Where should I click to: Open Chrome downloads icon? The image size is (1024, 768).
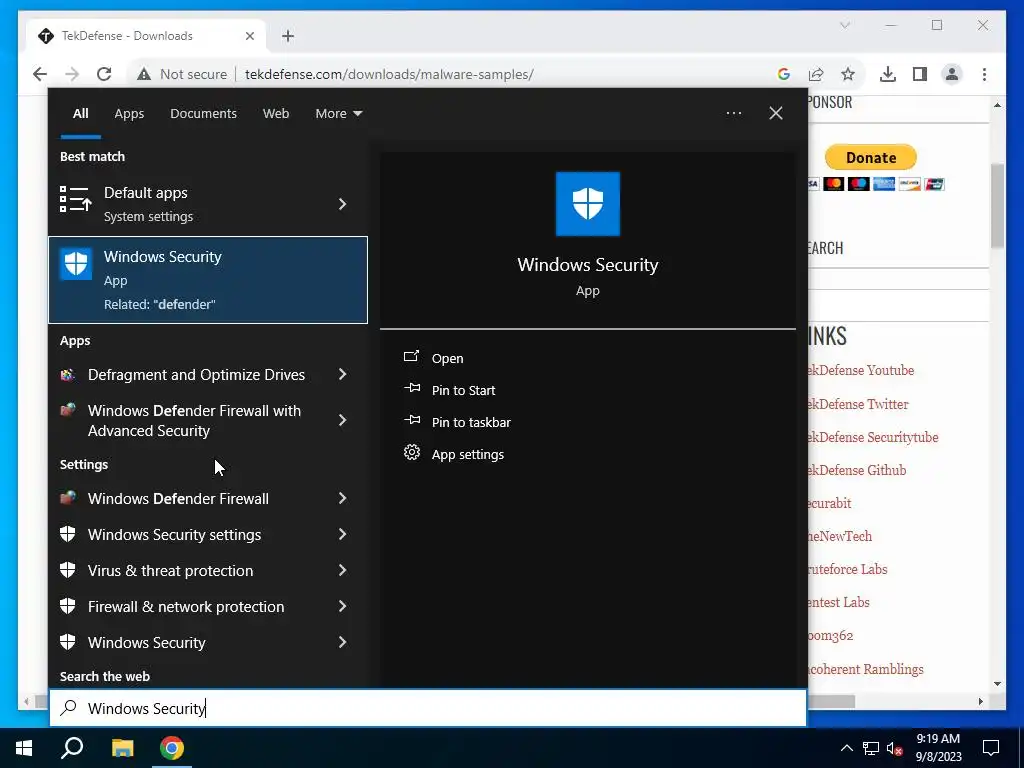[x=888, y=74]
